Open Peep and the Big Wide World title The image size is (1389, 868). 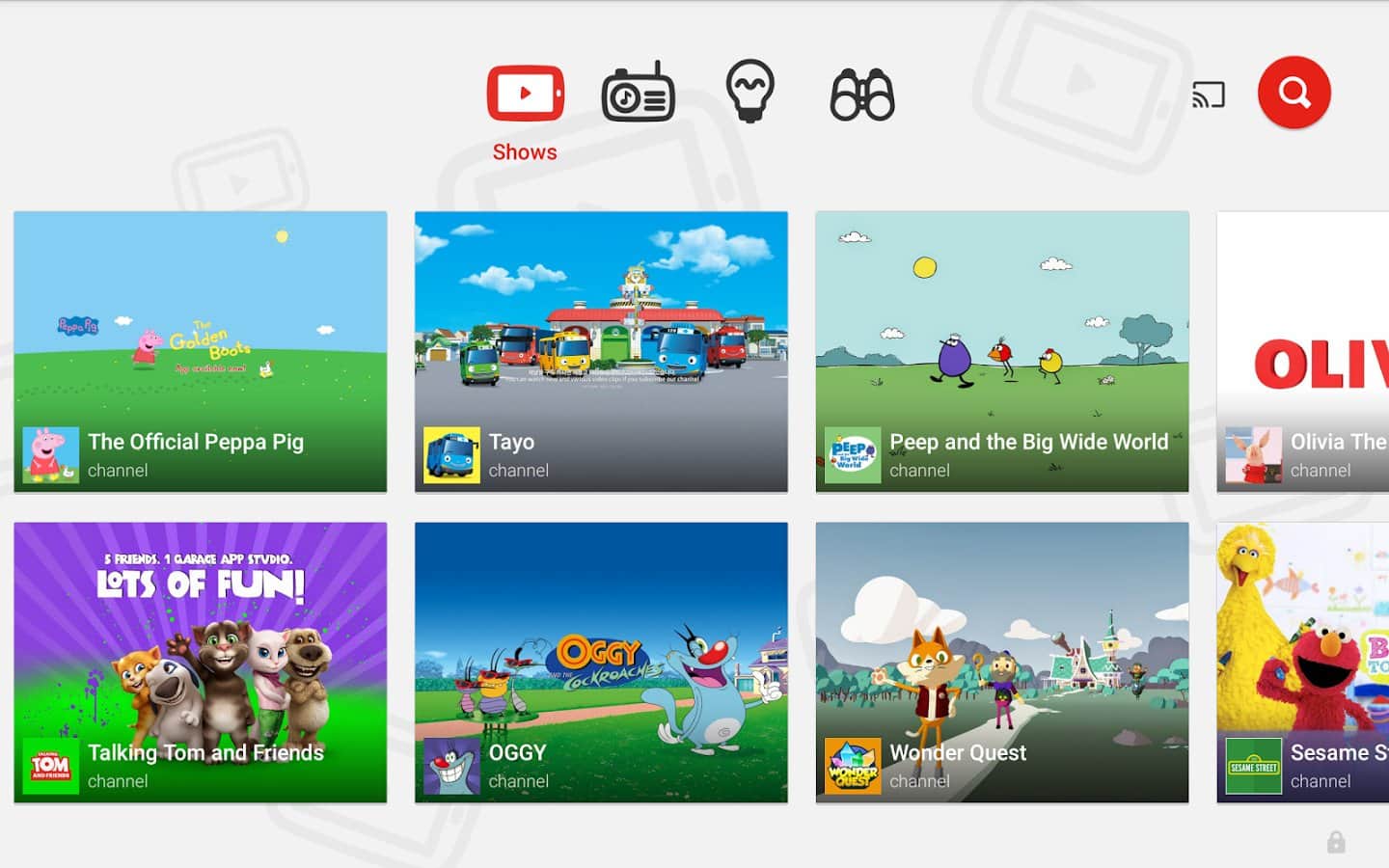point(1028,442)
